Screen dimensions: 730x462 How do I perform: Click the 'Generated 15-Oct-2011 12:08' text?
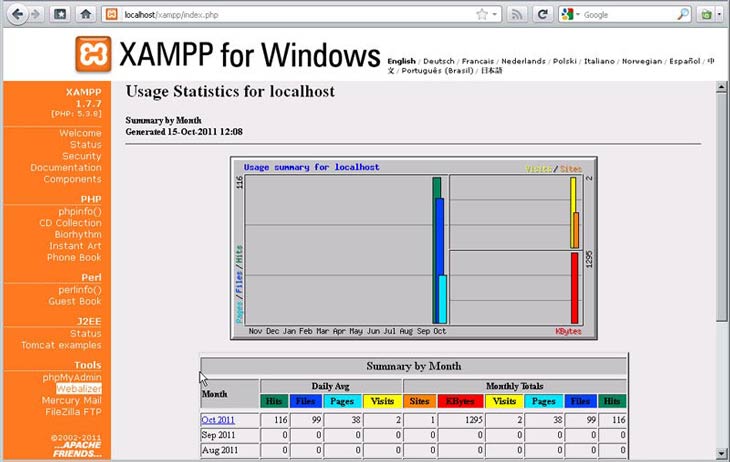tap(184, 132)
